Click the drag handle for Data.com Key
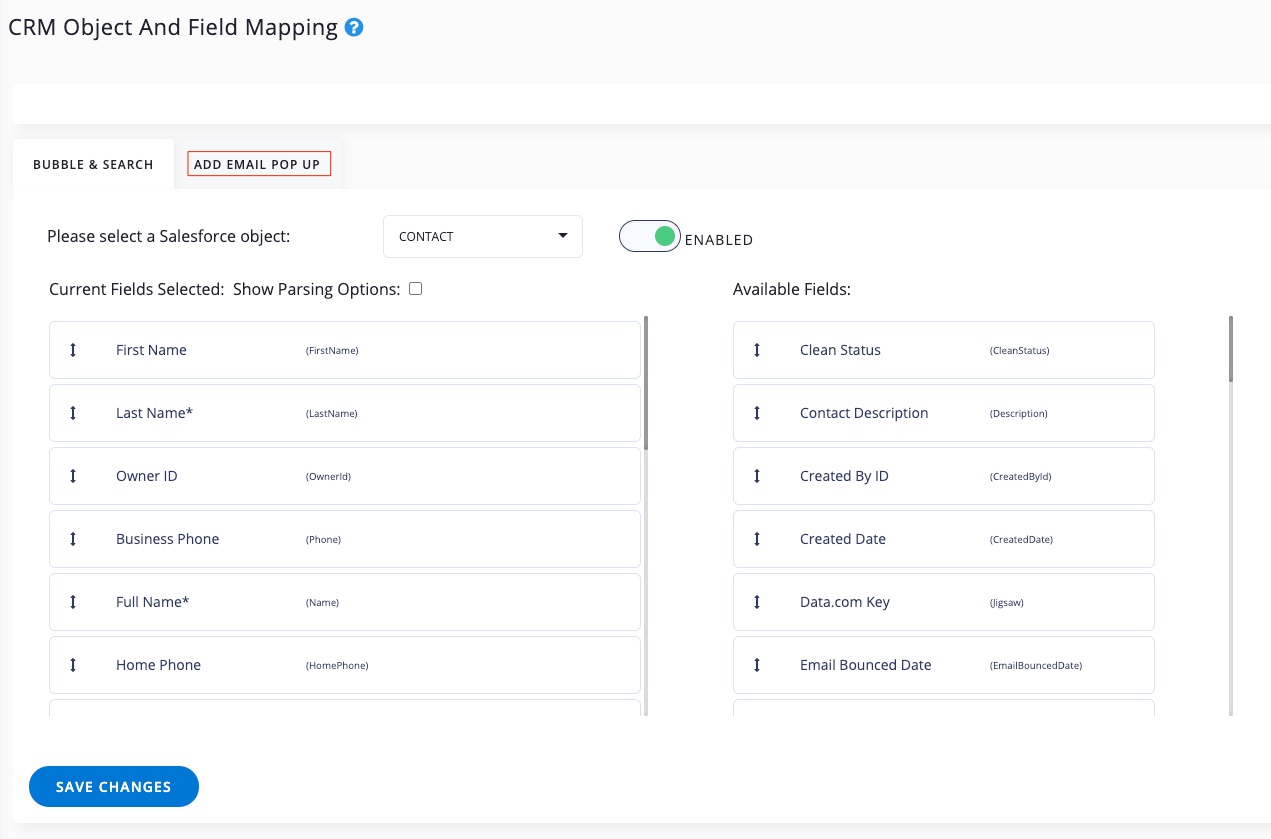 [x=757, y=602]
